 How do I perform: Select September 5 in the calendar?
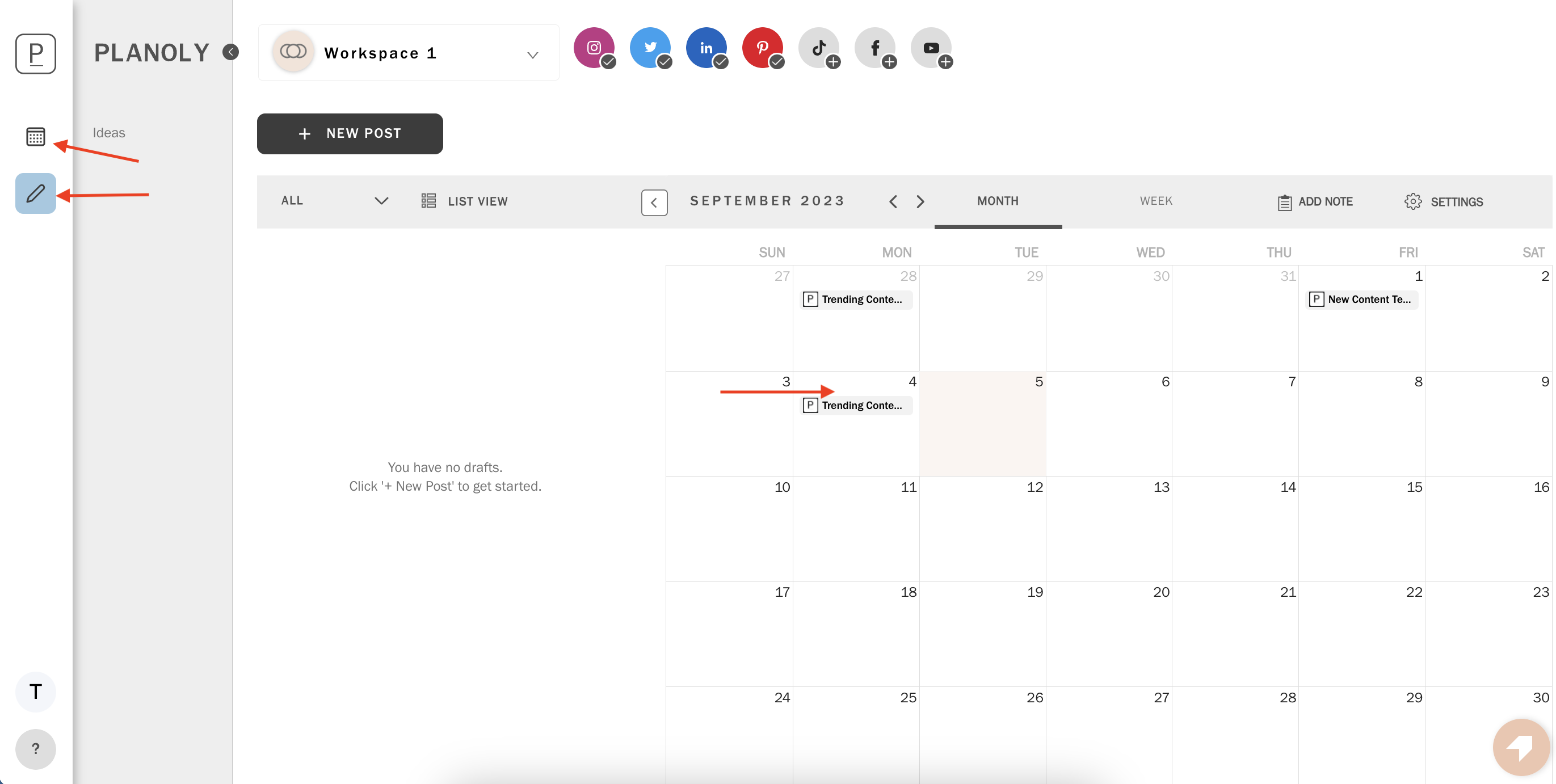pyautogui.click(x=983, y=423)
